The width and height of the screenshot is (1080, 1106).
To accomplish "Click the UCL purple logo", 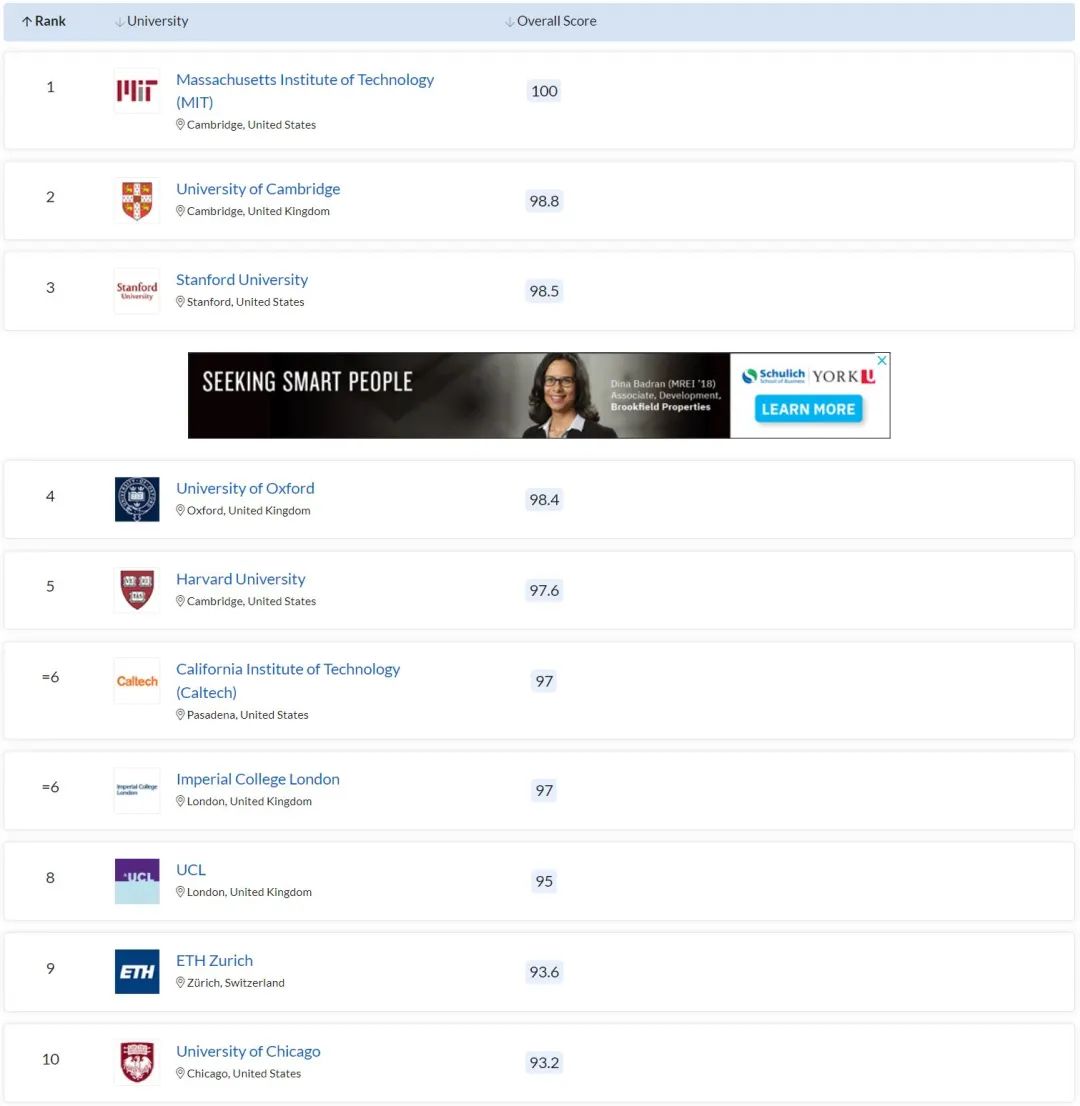I will click(x=137, y=881).
